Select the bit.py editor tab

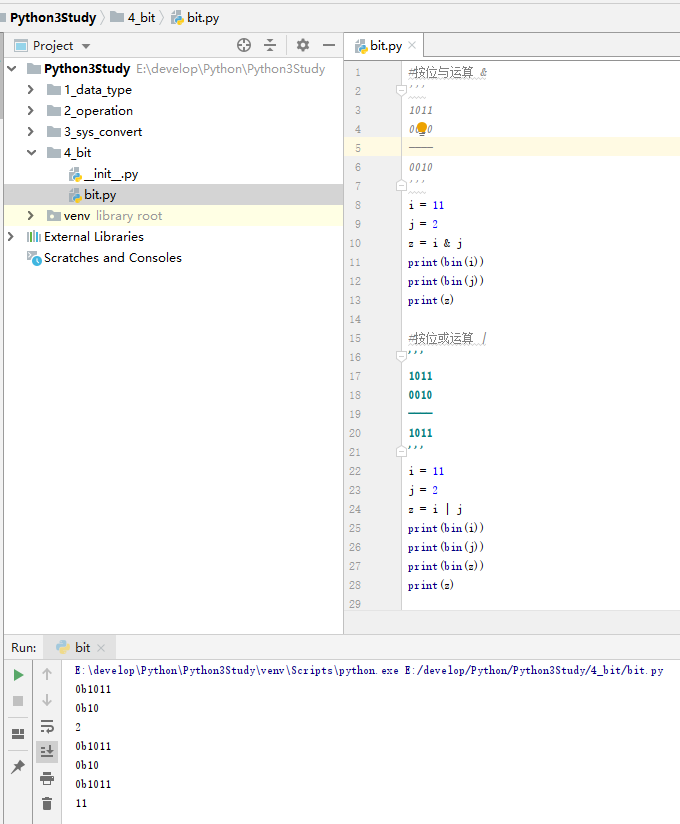point(385,46)
